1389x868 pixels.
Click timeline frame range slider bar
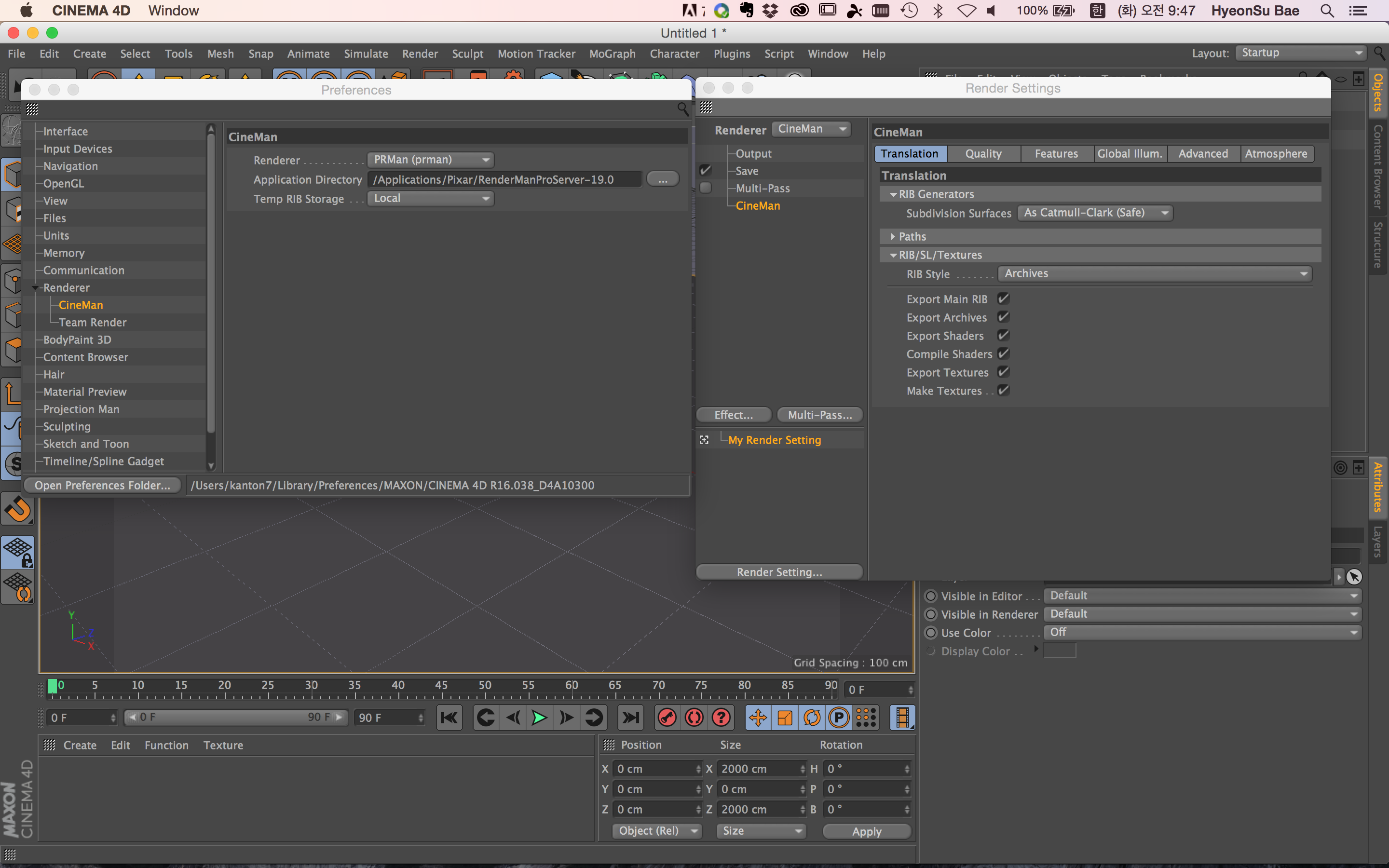(235, 717)
